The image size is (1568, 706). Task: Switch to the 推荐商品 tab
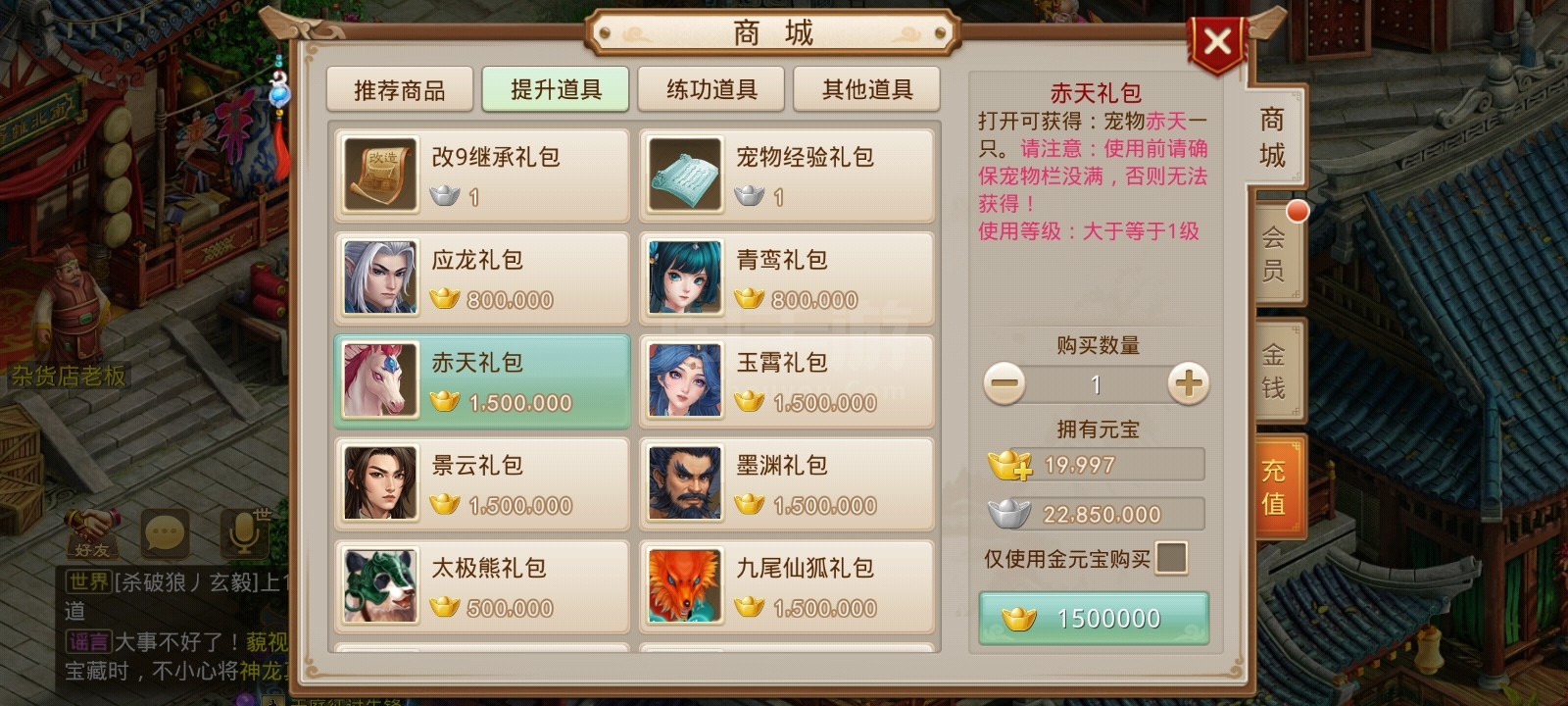pyautogui.click(x=400, y=90)
